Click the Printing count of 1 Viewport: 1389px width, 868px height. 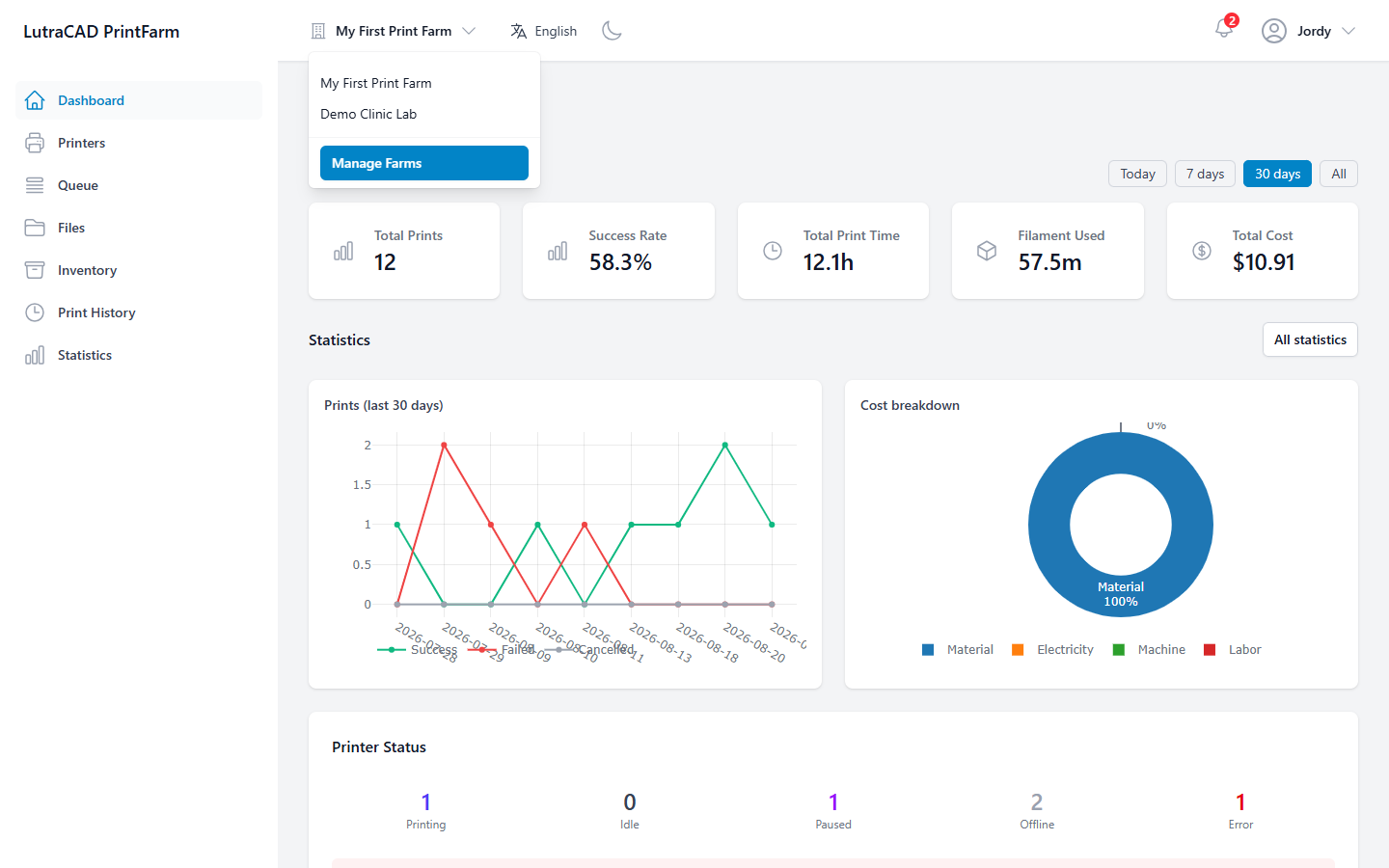click(x=426, y=801)
